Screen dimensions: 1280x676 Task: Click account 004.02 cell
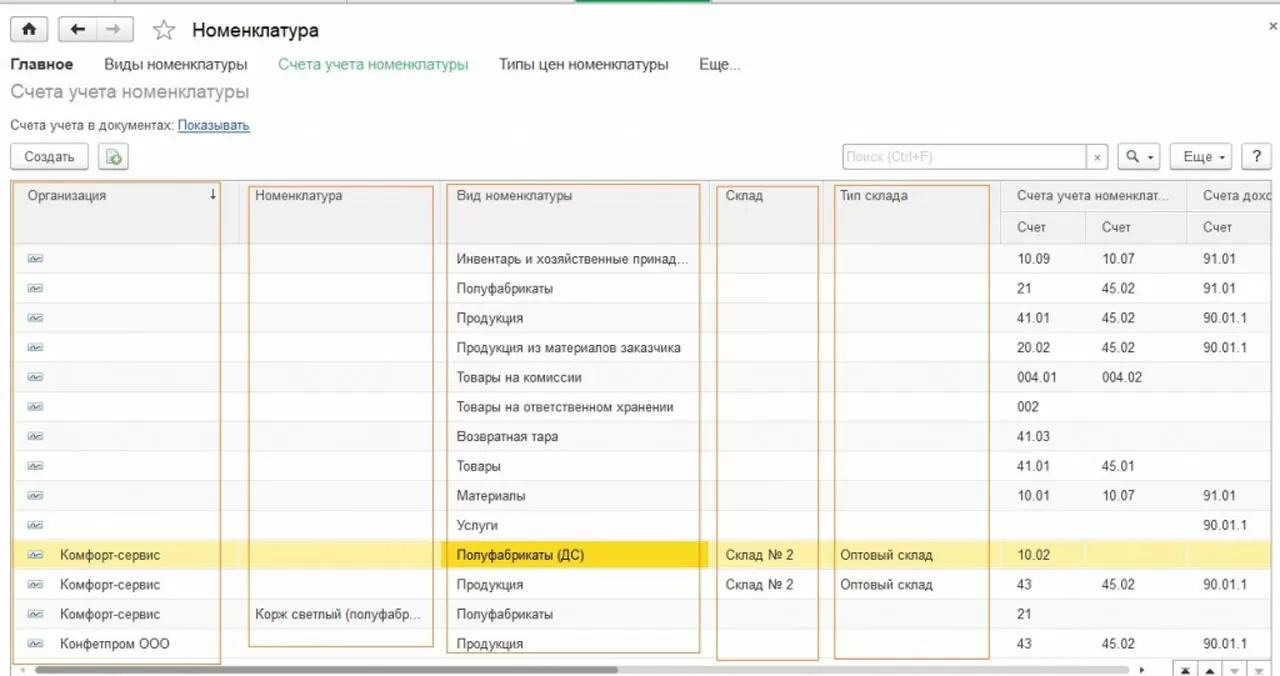point(1122,377)
